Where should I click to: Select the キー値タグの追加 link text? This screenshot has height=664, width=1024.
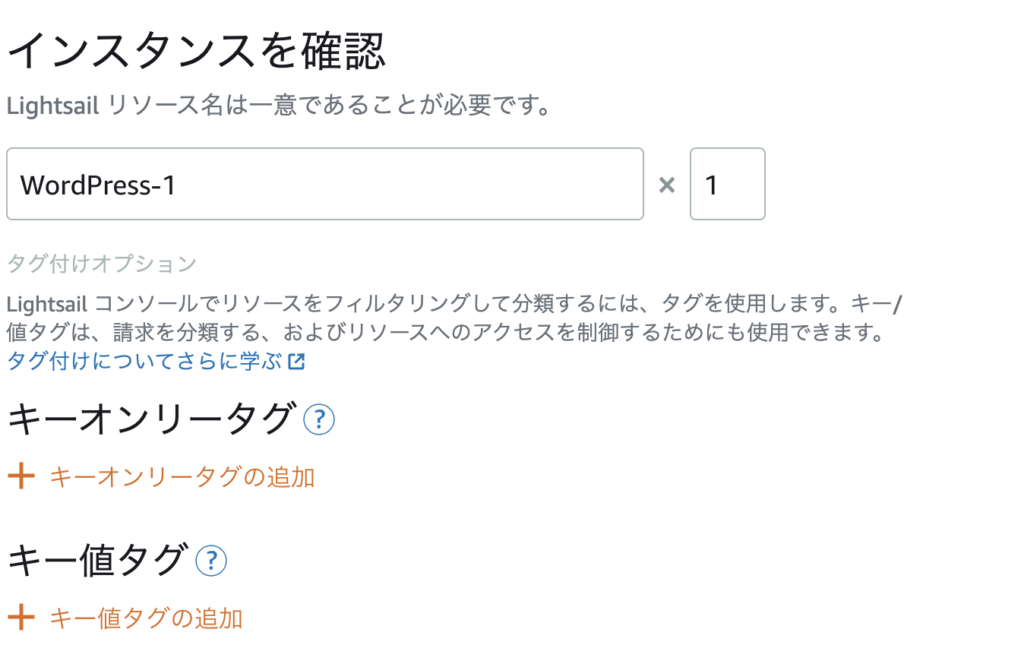(146, 618)
